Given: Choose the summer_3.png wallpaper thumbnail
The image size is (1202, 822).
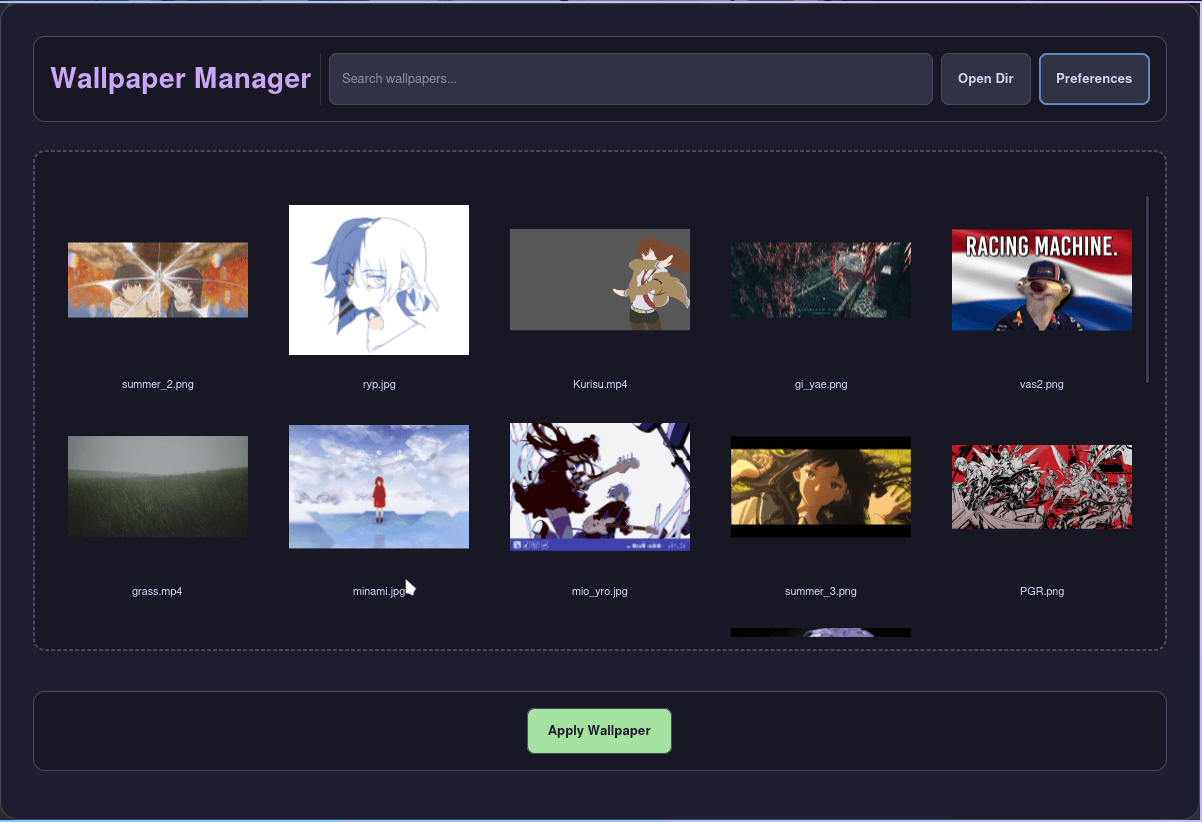Looking at the screenshot, I should [x=821, y=487].
